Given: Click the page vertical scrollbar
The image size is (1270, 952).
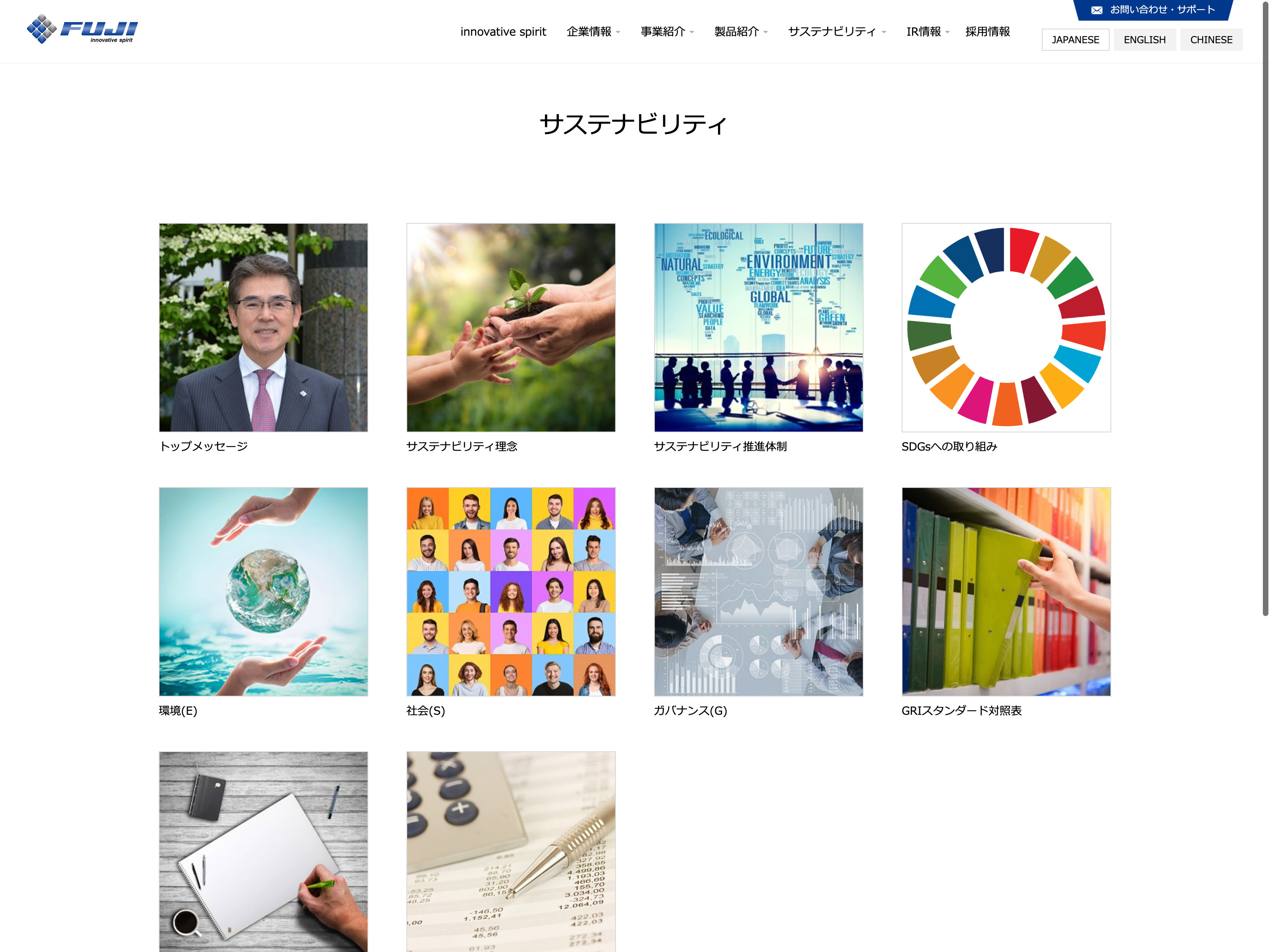Looking at the screenshot, I should coord(1265,310).
